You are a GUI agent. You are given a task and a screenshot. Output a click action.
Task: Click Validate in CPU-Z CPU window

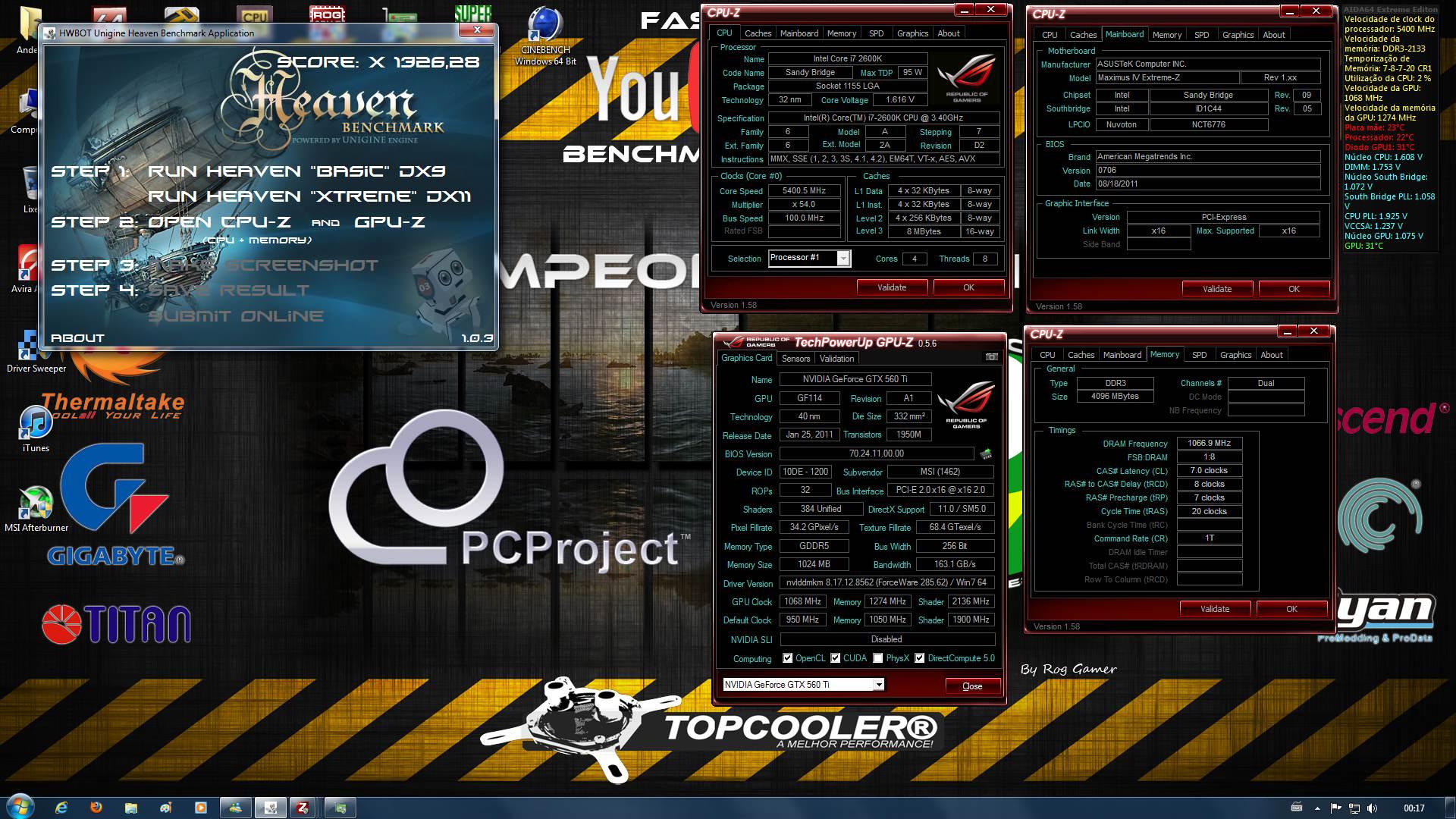tap(892, 287)
